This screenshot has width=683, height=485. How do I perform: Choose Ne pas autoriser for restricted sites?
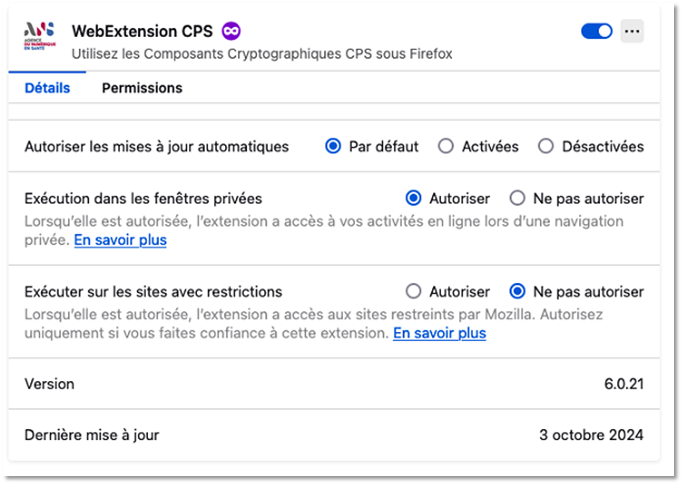coord(518,292)
